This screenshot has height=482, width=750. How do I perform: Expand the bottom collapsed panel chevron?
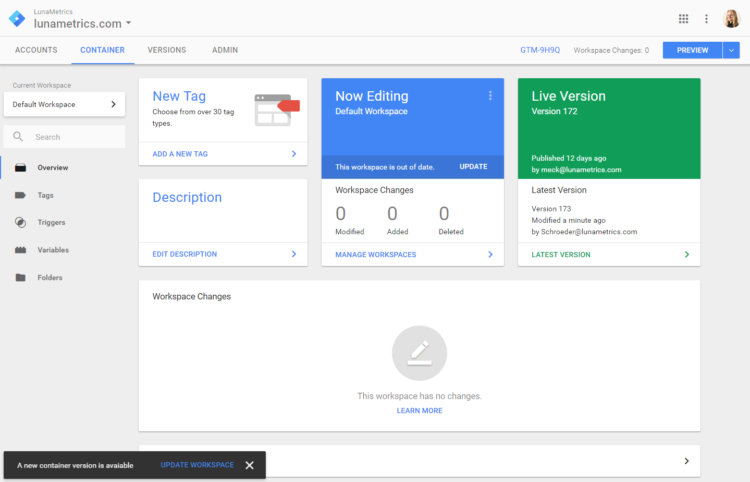pyautogui.click(x=686, y=461)
